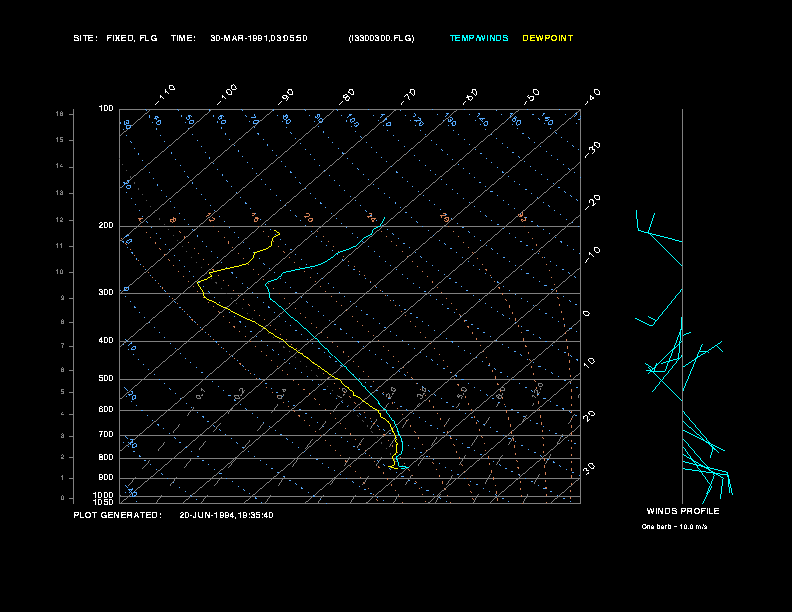792x612 pixels.
Task: Click the 14 km tick on height axis
Action: (x=60, y=166)
